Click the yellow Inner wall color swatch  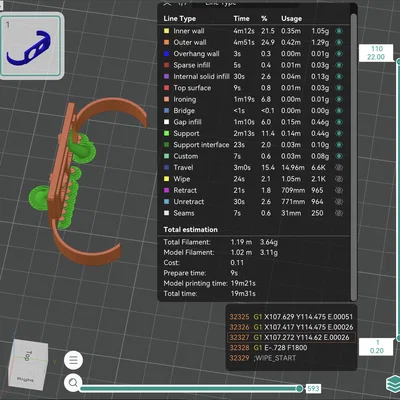pos(166,31)
